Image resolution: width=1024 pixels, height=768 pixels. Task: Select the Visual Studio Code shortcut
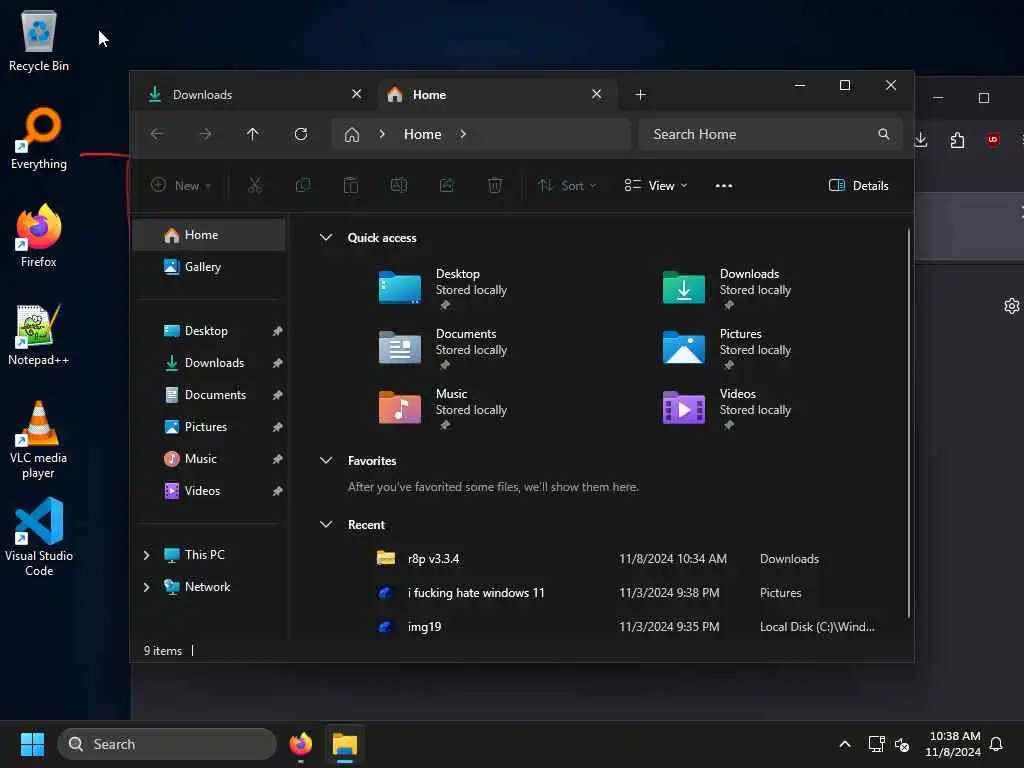click(39, 537)
